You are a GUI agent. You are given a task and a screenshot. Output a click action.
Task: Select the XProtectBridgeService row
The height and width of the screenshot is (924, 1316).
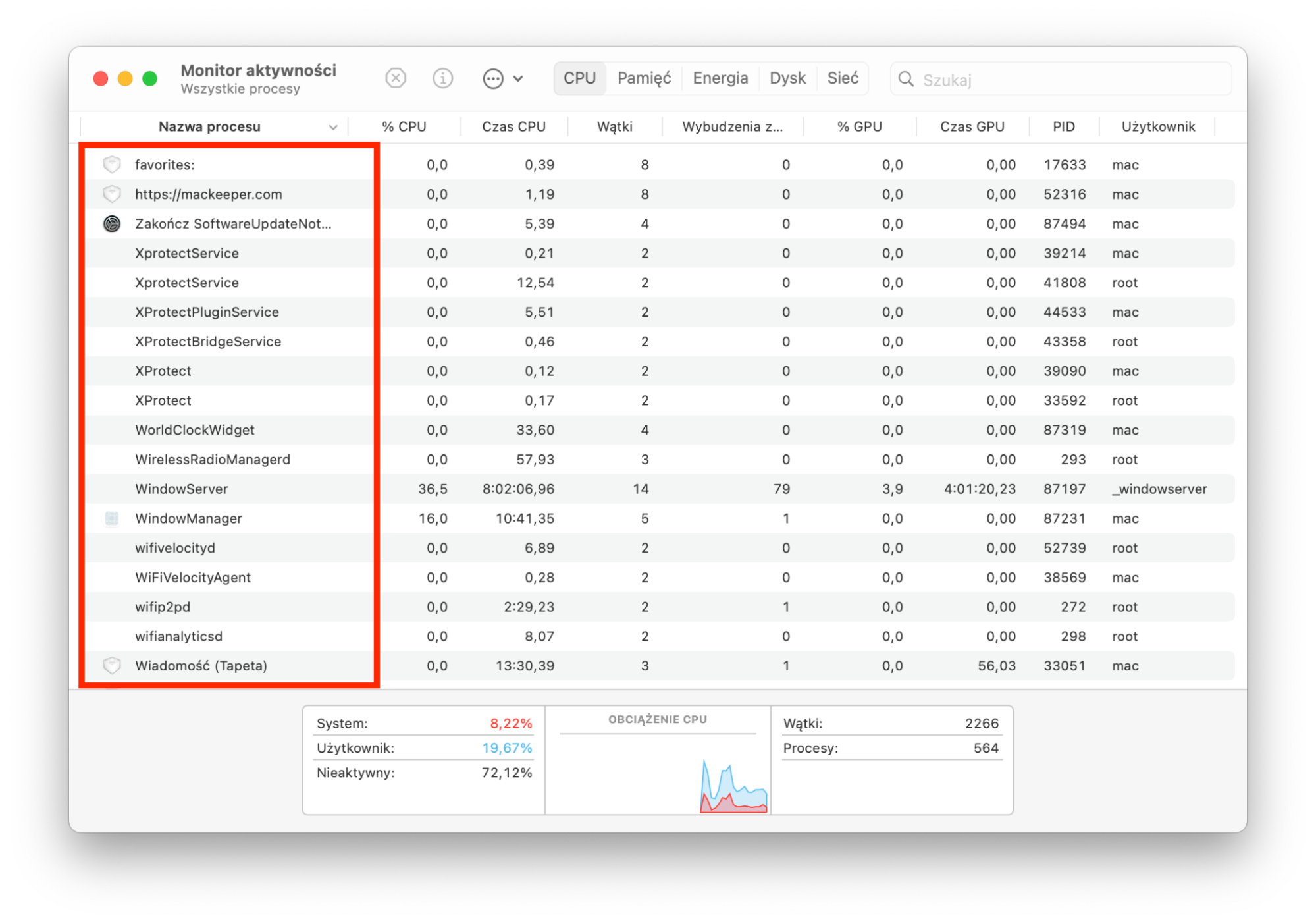point(658,342)
